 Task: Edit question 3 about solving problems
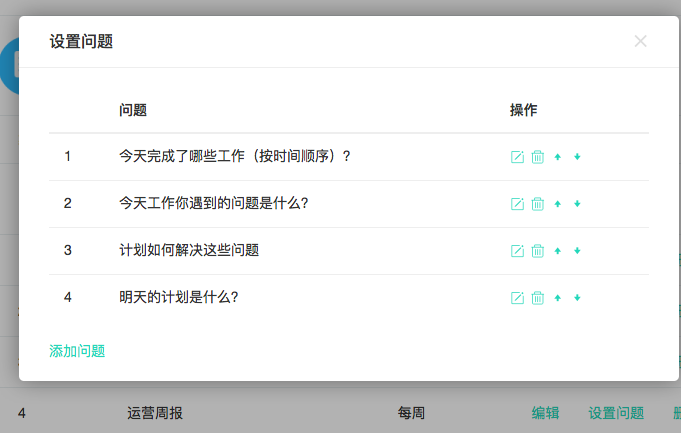pyautogui.click(x=517, y=251)
